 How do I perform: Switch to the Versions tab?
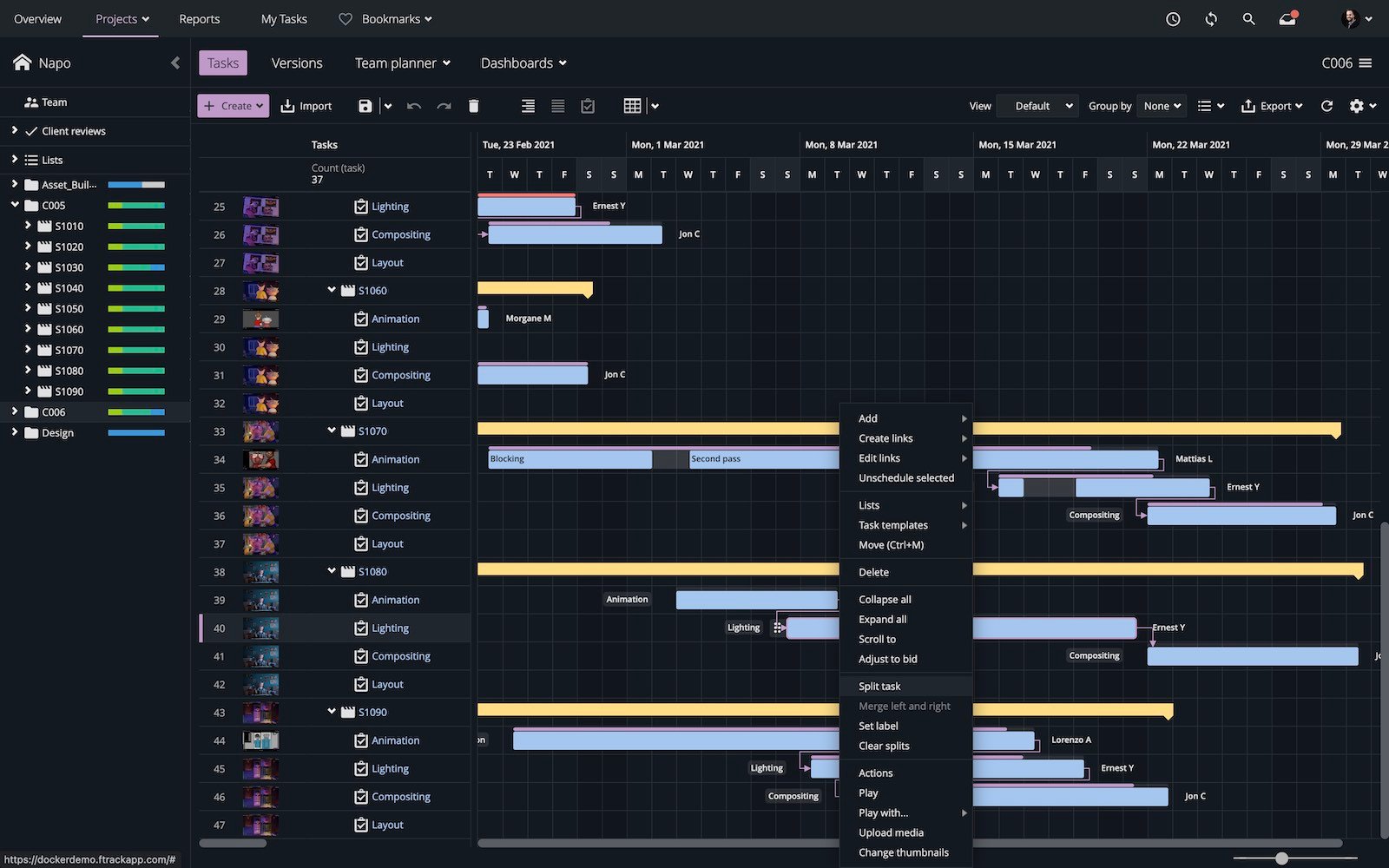(296, 63)
